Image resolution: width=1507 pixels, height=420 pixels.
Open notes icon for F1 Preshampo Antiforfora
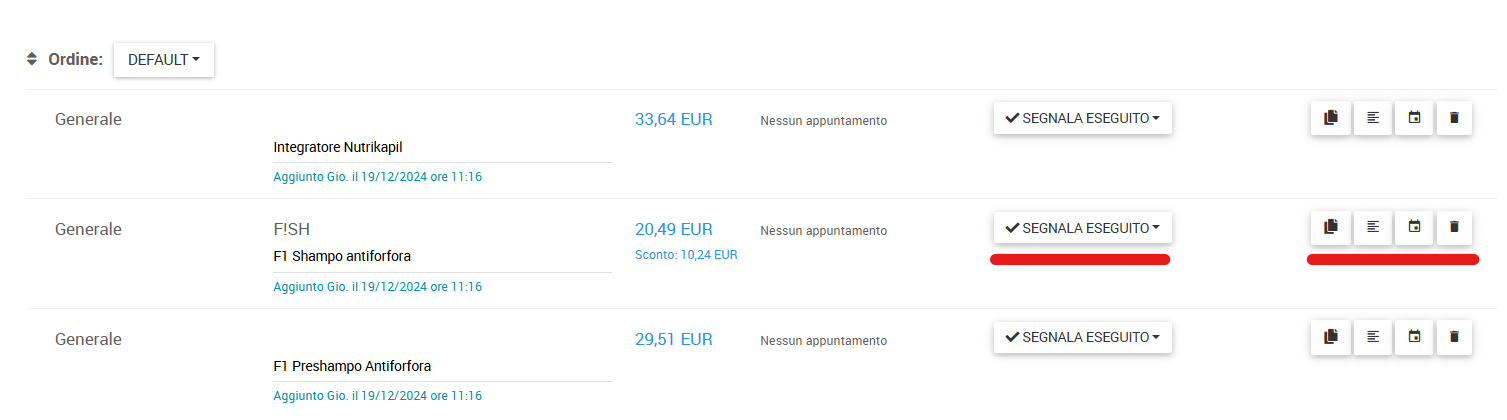click(1373, 338)
